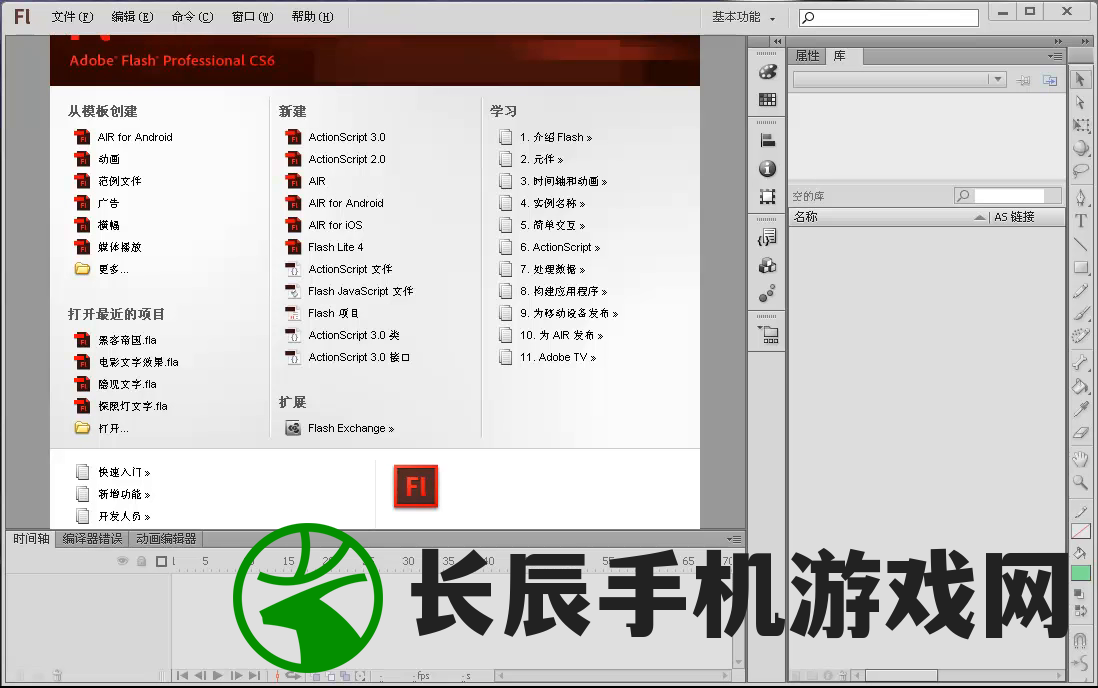
Task: Select the Line tool
Action: click(x=1080, y=244)
